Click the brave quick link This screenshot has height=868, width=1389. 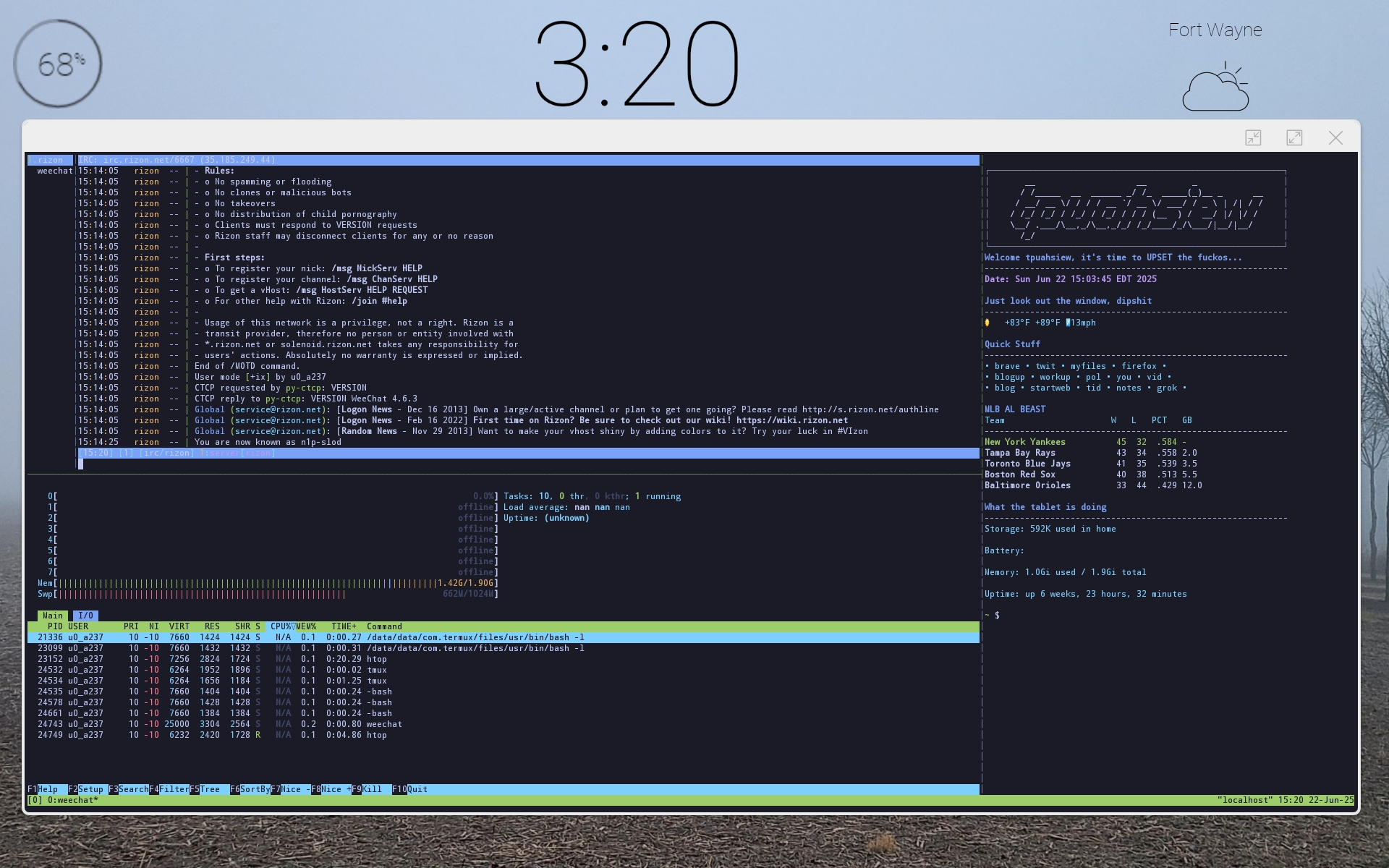tap(1007, 366)
